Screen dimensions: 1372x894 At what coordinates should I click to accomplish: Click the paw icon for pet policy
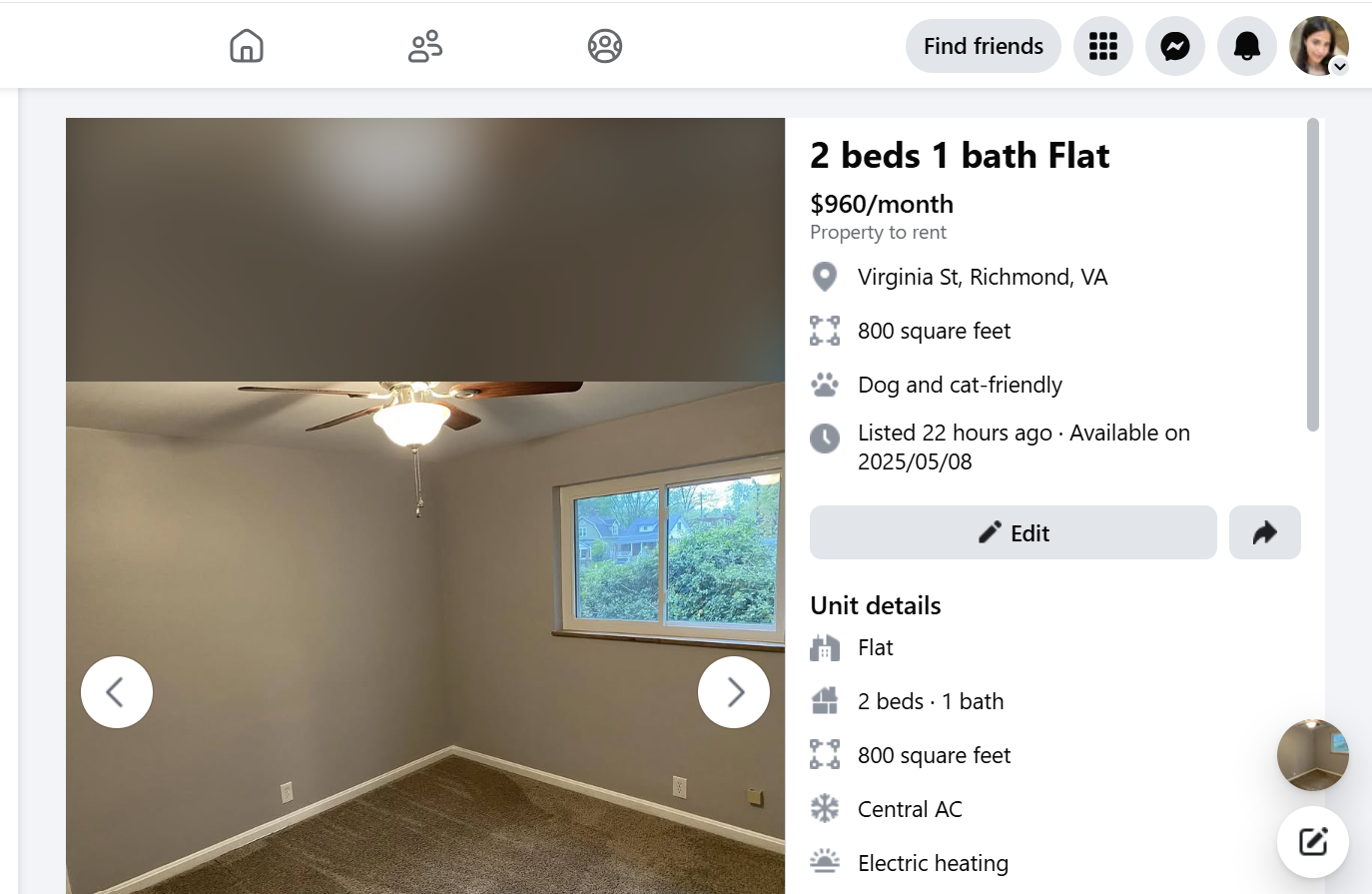point(825,385)
